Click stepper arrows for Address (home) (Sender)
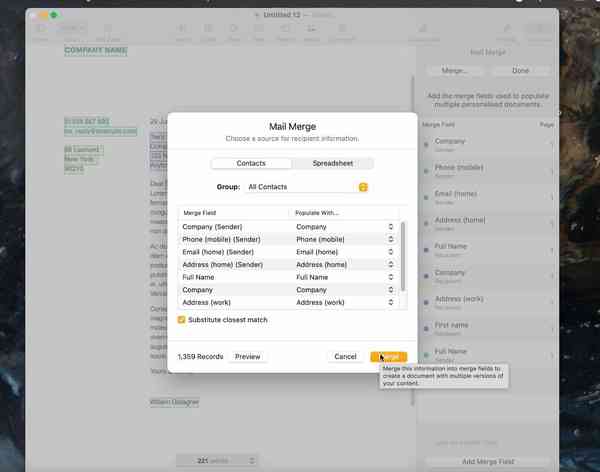This screenshot has width=600, height=472. coord(390,265)
